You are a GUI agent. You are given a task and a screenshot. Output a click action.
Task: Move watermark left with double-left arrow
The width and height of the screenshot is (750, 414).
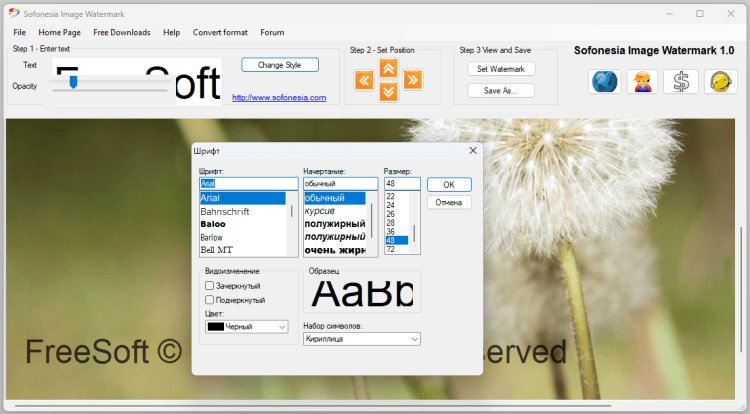[364, 80]
